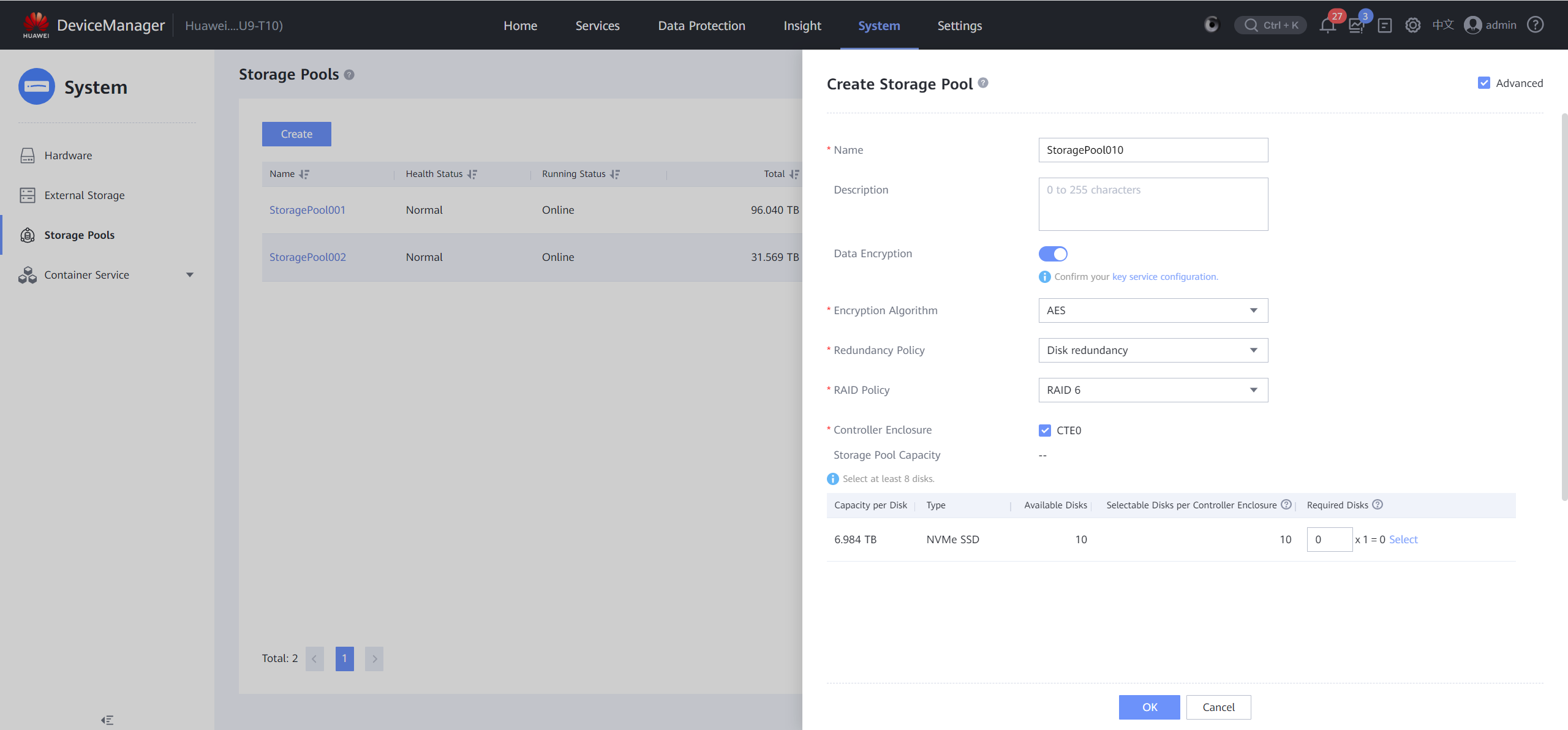
Task: Open the key service configuration link
Action: pos(1164,277)
